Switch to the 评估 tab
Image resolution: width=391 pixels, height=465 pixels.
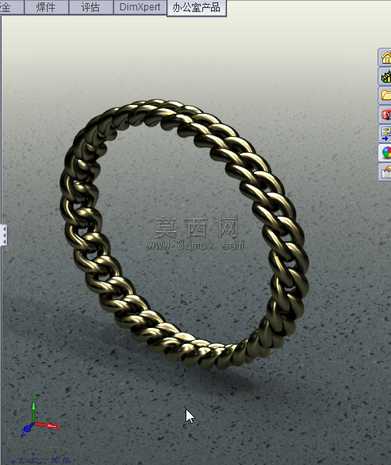[x=91, y=7]
